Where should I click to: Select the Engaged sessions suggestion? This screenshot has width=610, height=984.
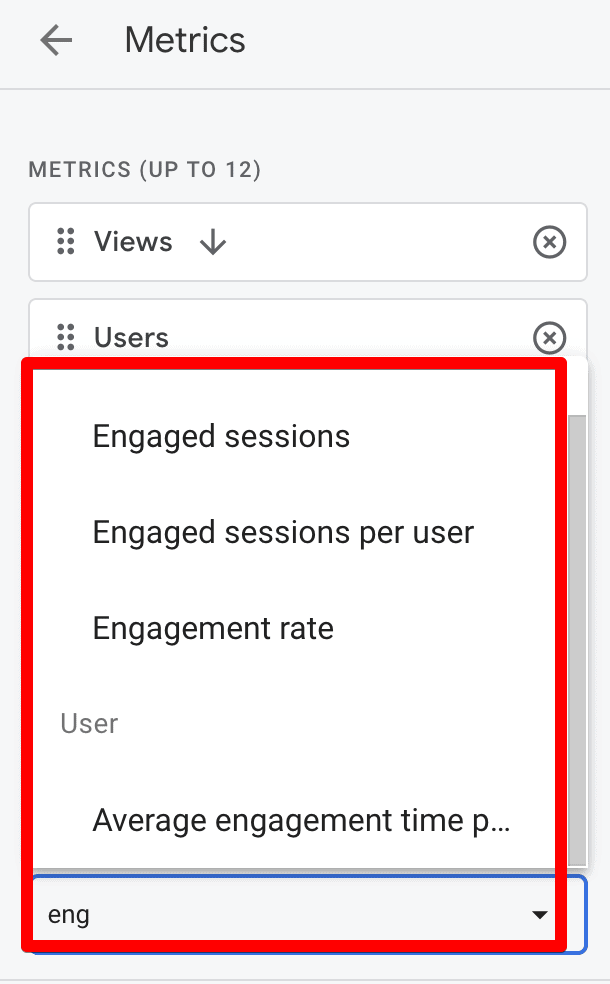pyautogui.click(x=221, y=436)
